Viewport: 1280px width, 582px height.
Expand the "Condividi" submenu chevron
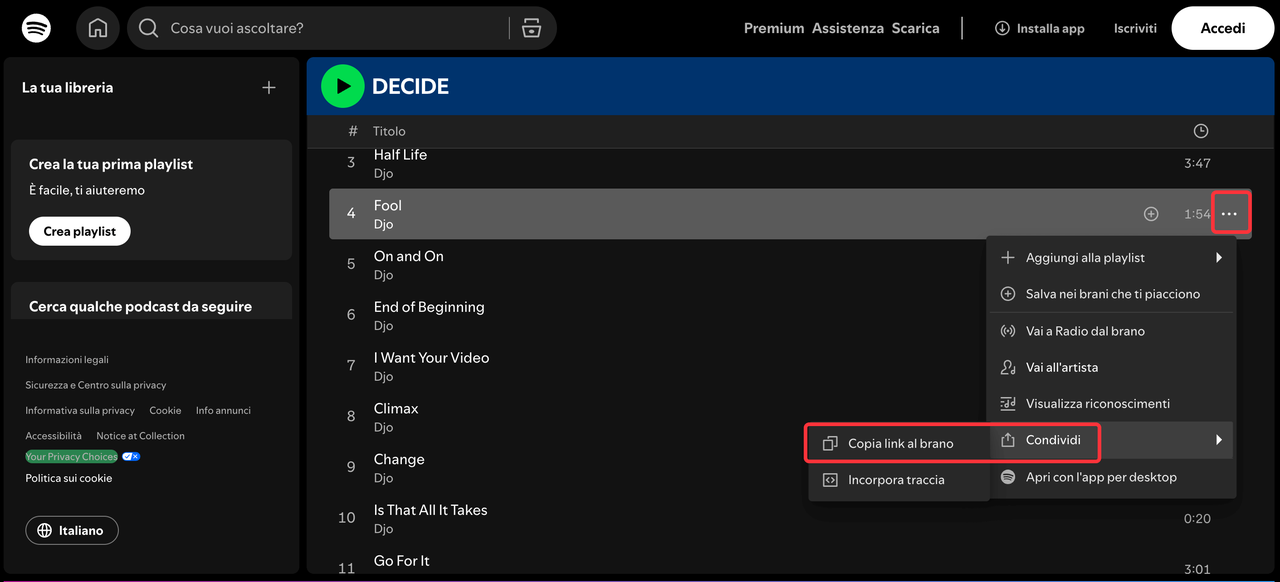point(1218,439)
